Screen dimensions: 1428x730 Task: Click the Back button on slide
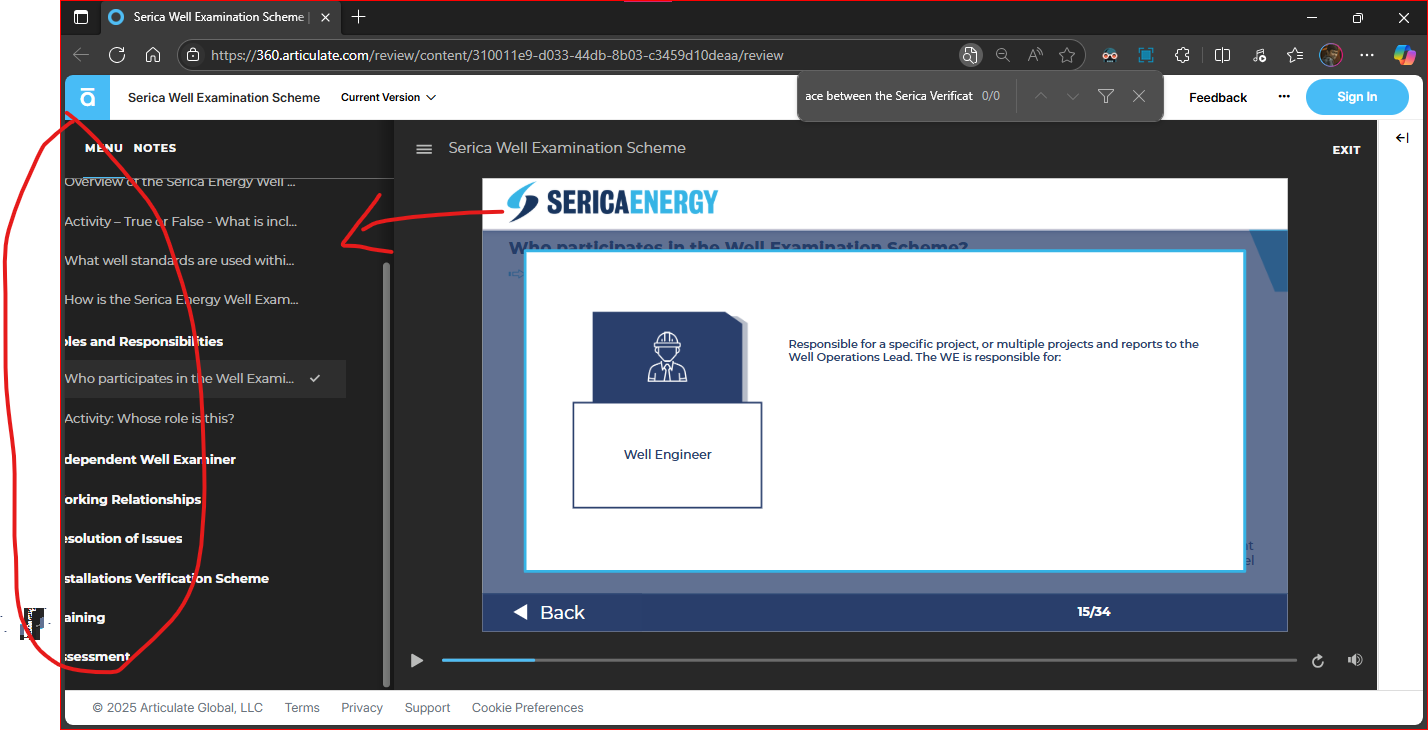click(549, 612)
